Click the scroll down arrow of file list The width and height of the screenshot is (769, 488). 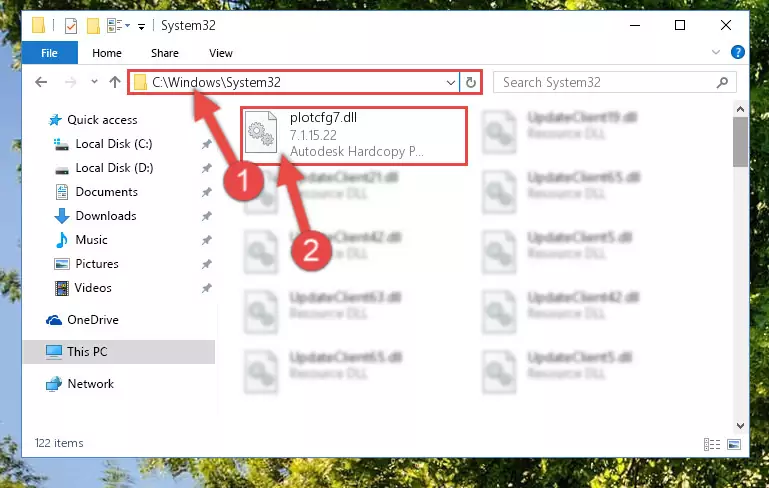click(x=740, y=426)
